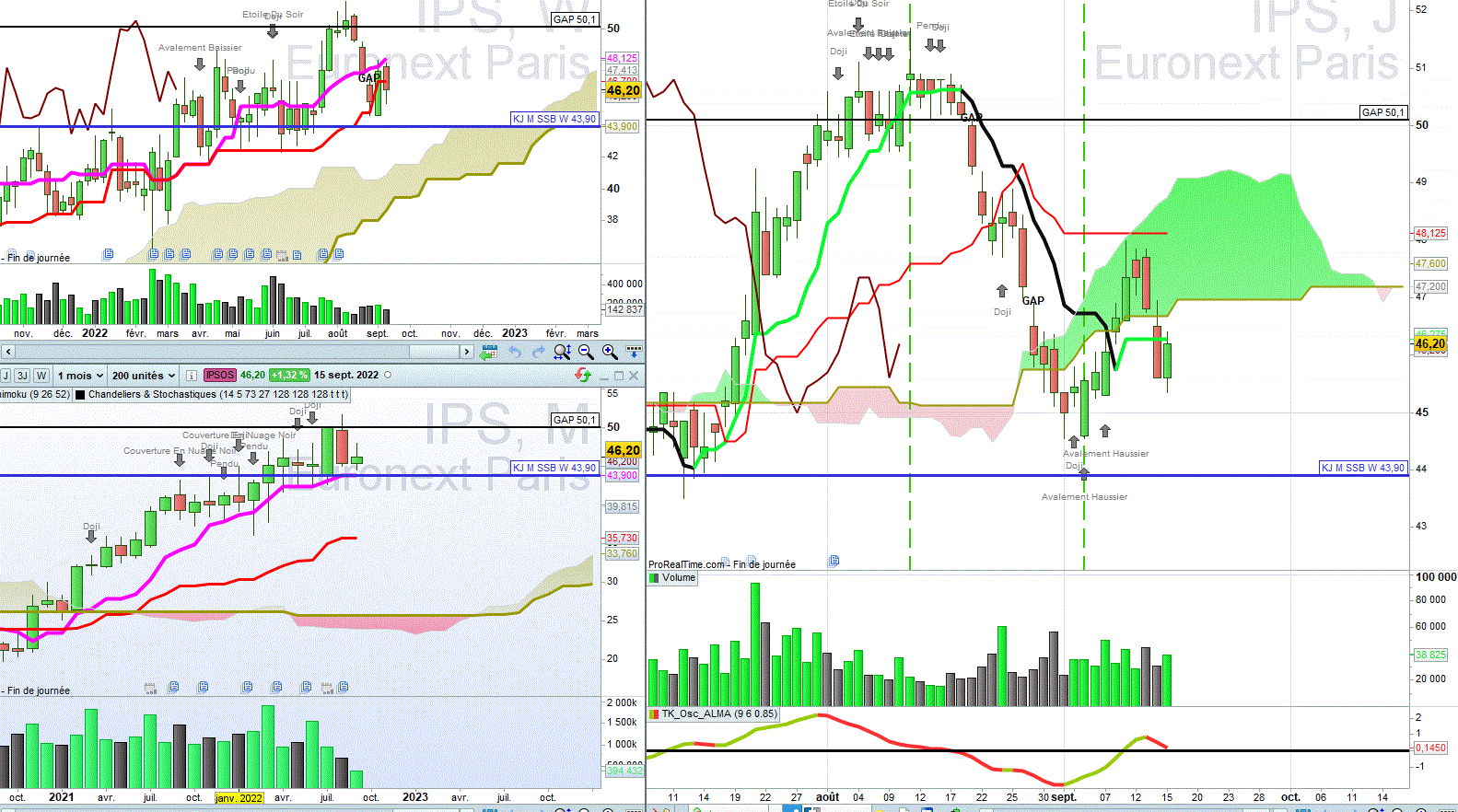Click 'Avalement Baissier' pattern label in weekly chart
The height and width of the screenshot is (812, 1458).
200,48
